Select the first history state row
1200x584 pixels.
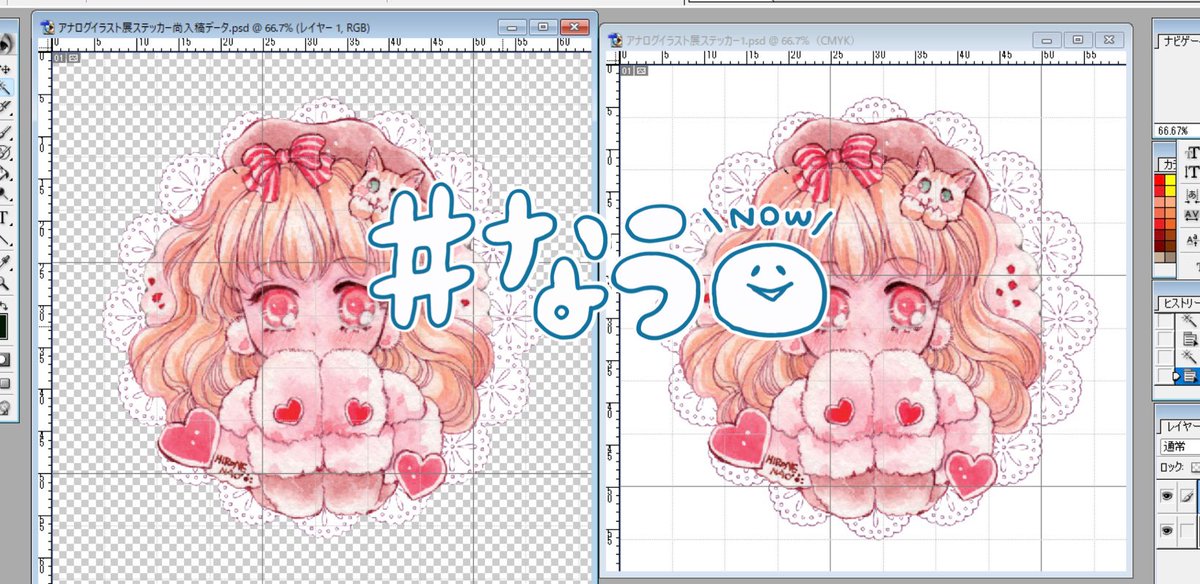[x=1187, y=320]
